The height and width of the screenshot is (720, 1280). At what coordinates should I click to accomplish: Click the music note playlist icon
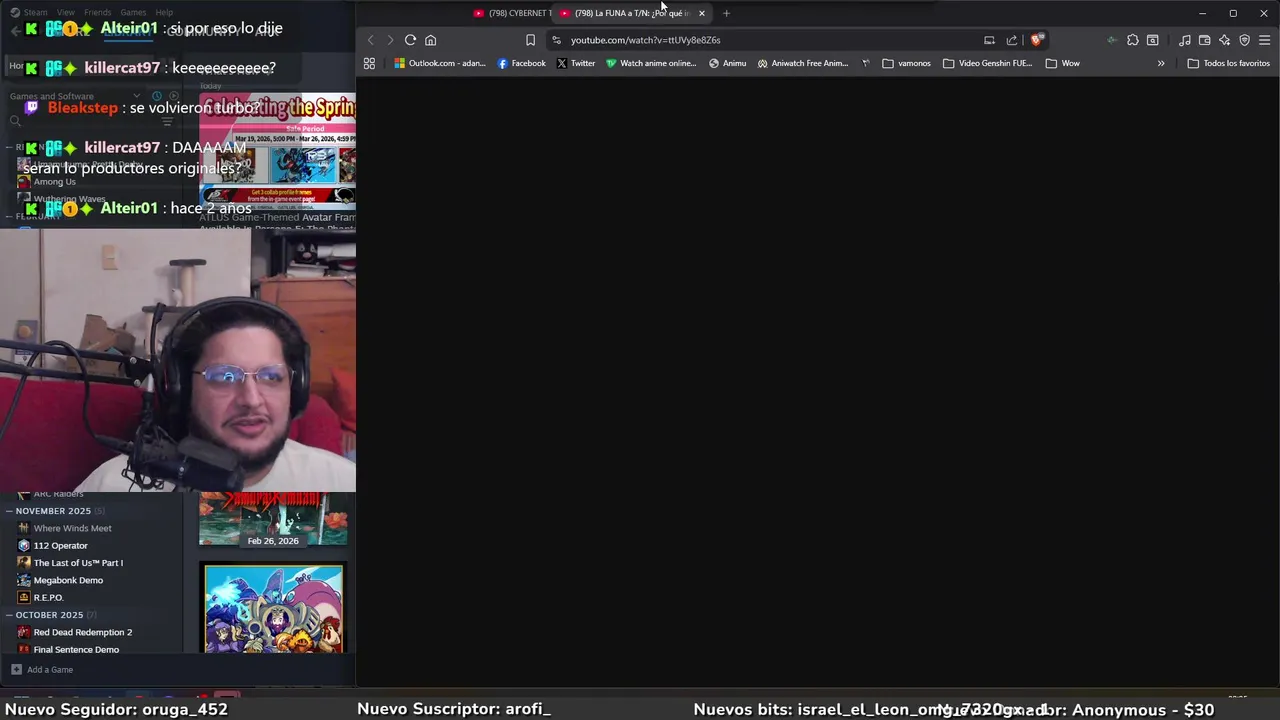click(1184, 40)
